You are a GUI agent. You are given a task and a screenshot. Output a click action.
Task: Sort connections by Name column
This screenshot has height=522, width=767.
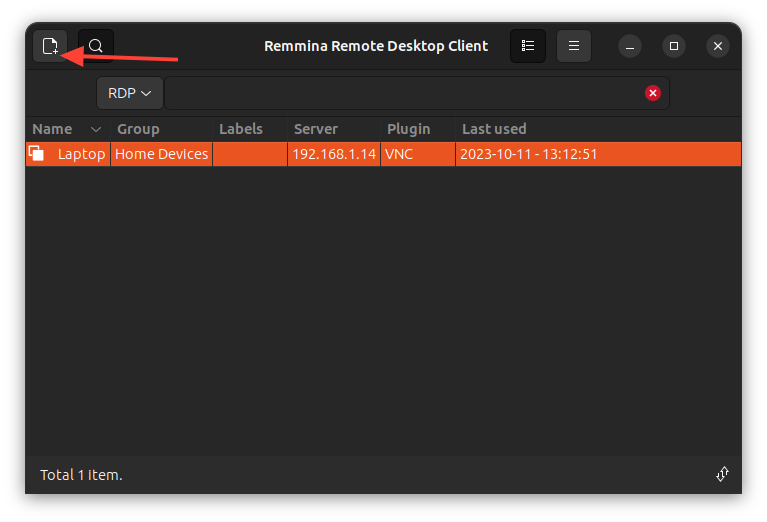(x=52, y=129)
